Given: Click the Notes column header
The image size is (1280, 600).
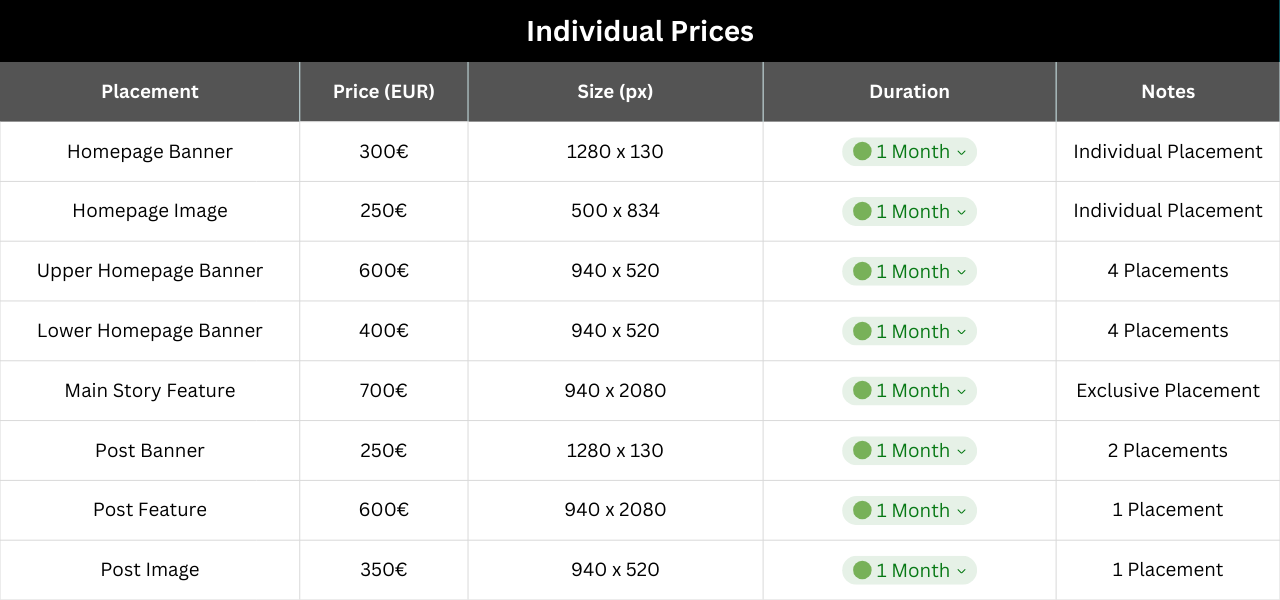Looking at the screenshot, I should click(1168, 92).
